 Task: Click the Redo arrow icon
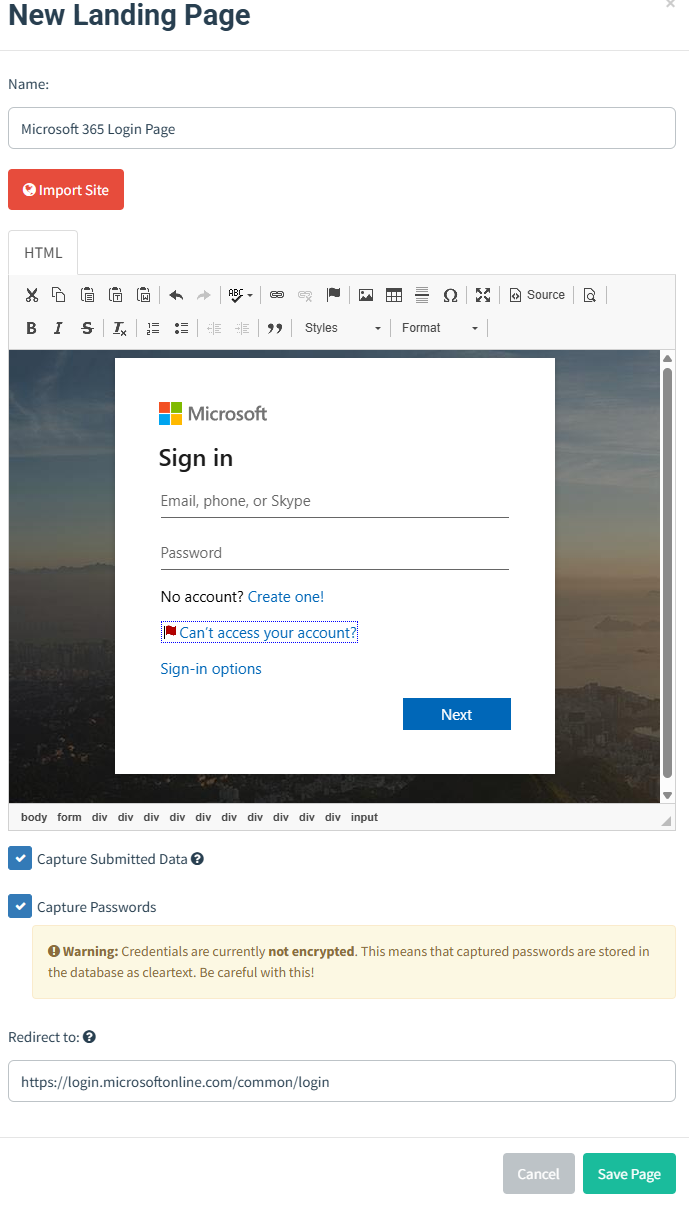click(x=204, y=295)
